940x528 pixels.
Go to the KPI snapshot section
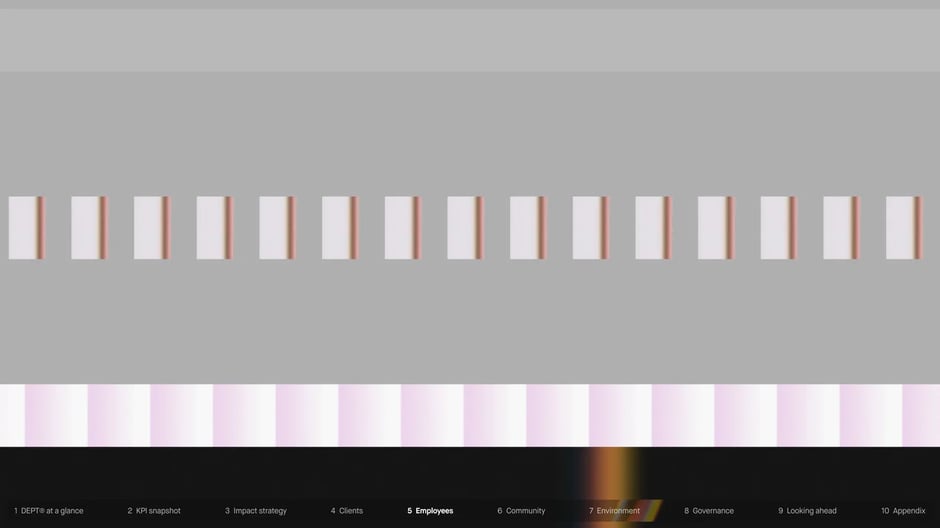pyautogui.click(x=153, y=511)
